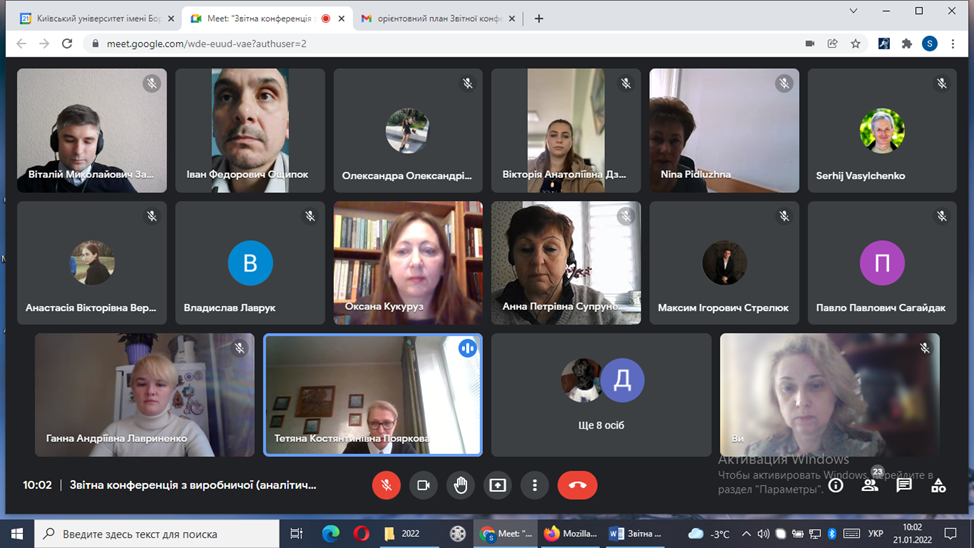The image size is (974, 548).
Task: Show the participants list panel
Action: tap(870, 485)
